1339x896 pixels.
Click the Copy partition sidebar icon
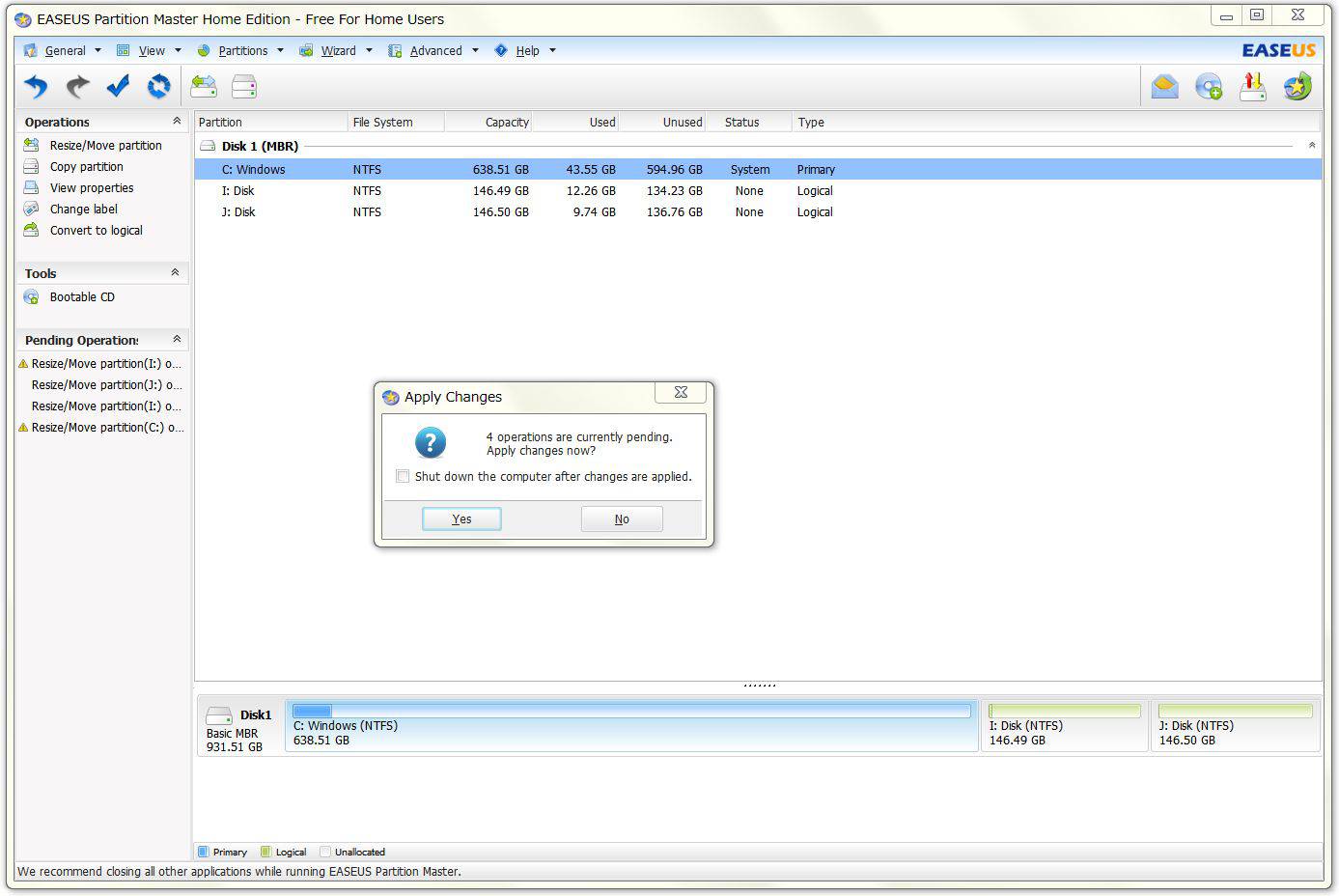31,166
